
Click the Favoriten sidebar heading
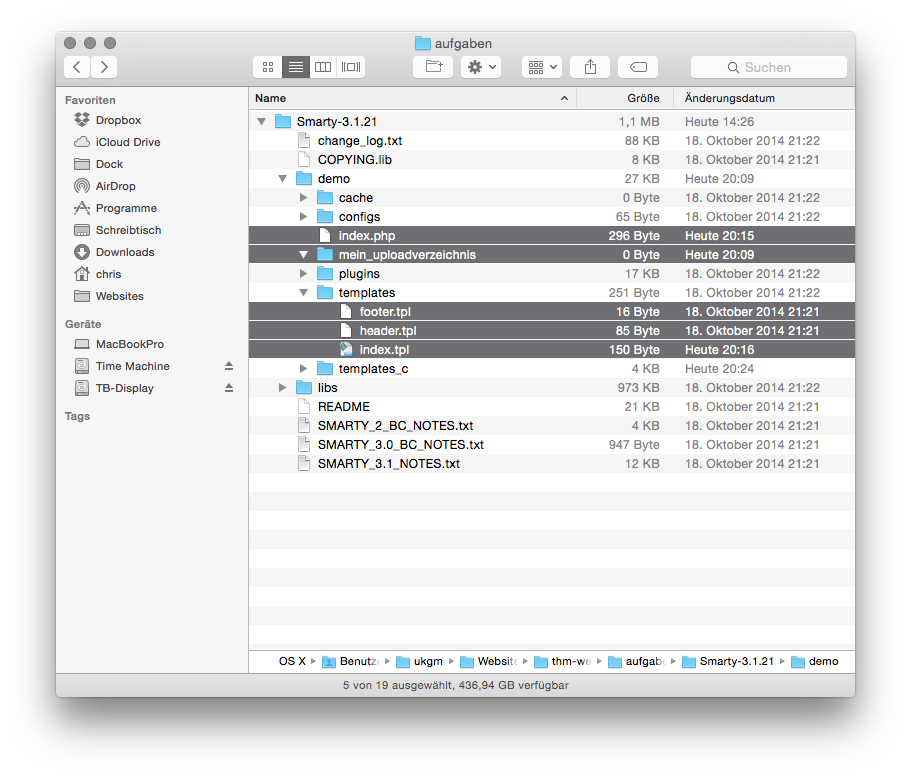(90, 100)
